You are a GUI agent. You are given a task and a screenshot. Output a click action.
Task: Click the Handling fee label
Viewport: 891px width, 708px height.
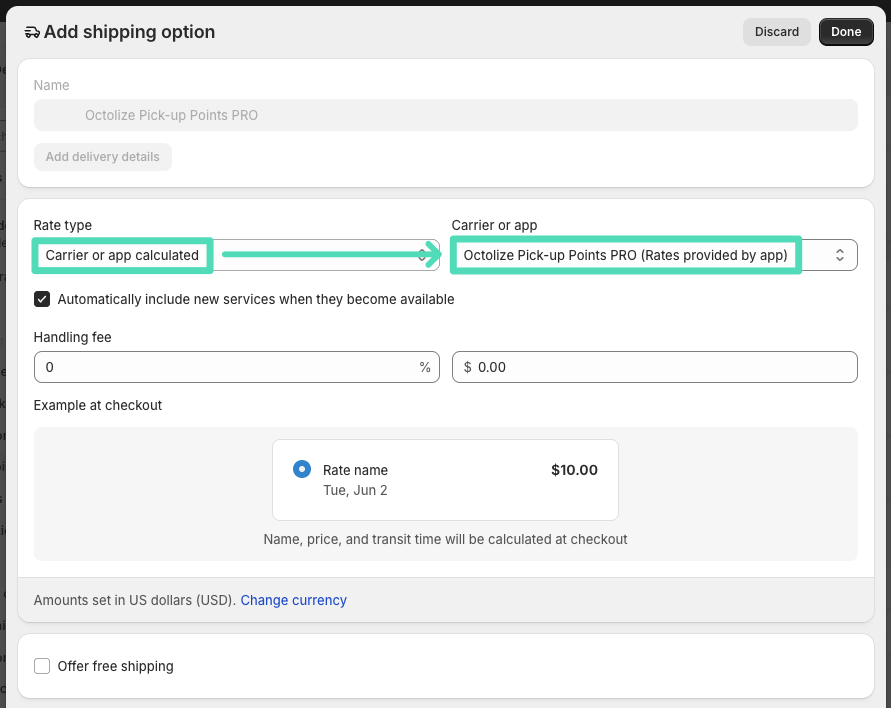tap(72, 337)
